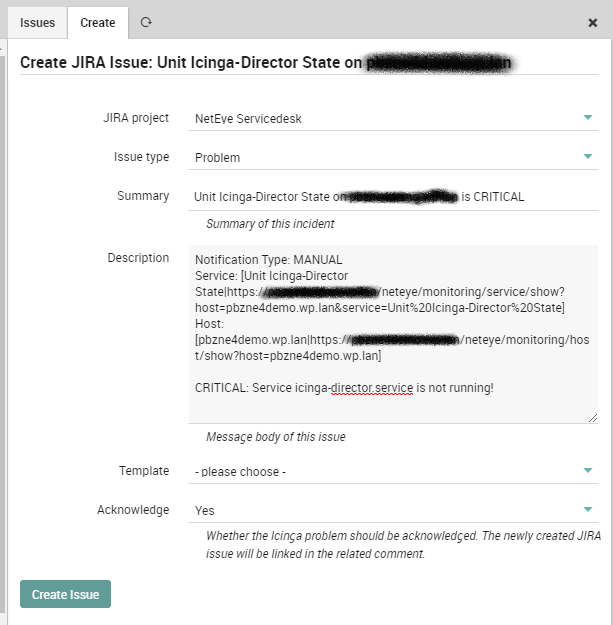Click the 'Whether the Icinga problem' help text
The height and width of the screenshot is (625, 613).
[403, 544]
